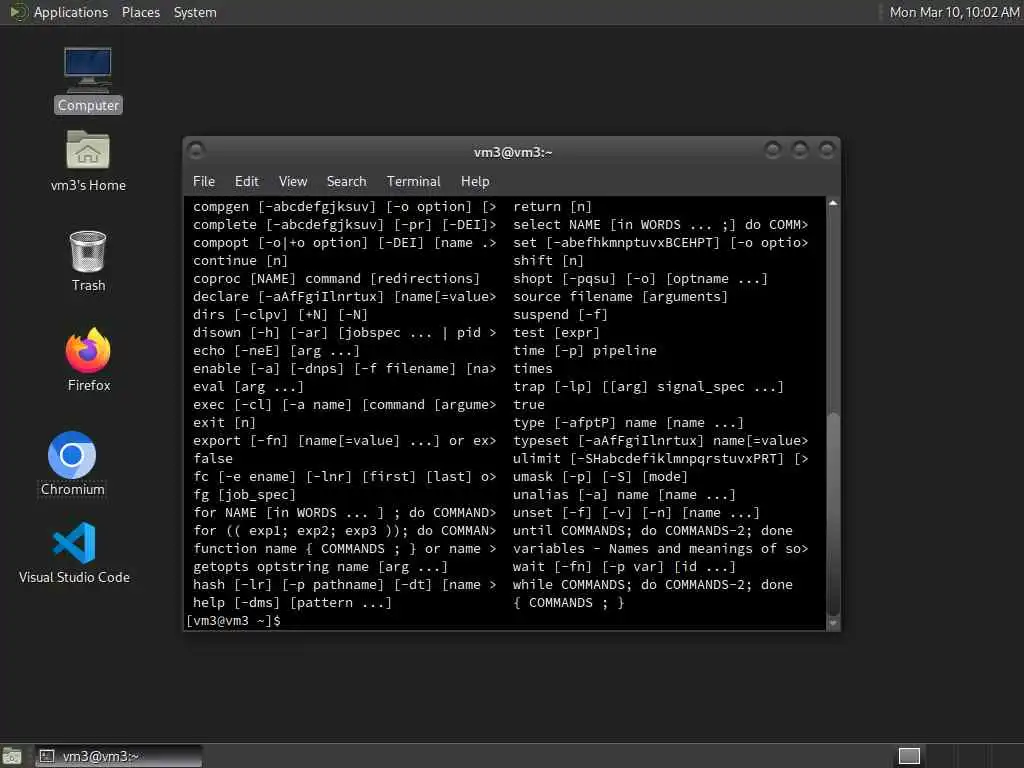This screenshot has width=1024, height=768.
Task: Click the 'trap [-lp]' line
Action: click(x=648, y=387)
